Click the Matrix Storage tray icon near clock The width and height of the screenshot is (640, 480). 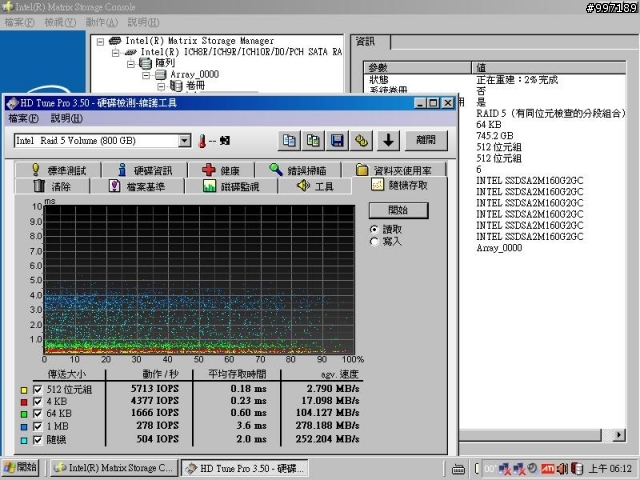point(577,469)
